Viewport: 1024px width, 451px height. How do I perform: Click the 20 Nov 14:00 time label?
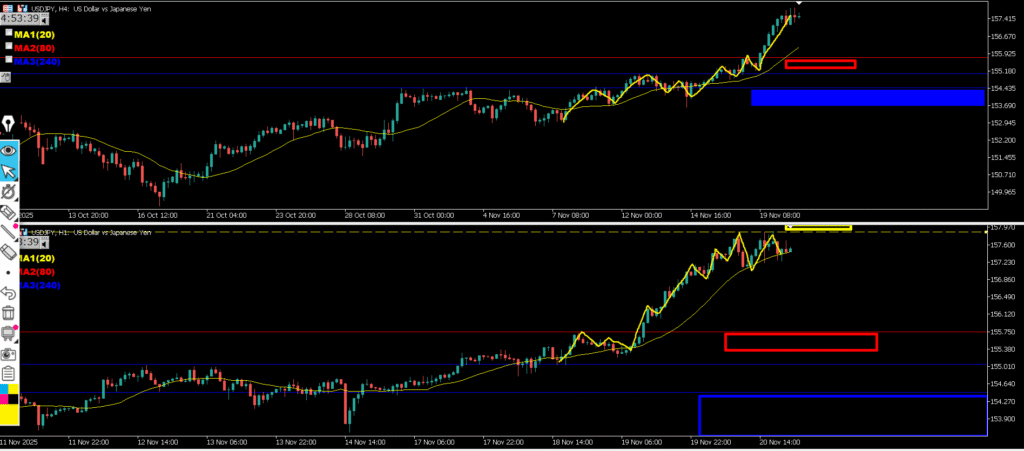pyautogui.click(x=779, y=442)
